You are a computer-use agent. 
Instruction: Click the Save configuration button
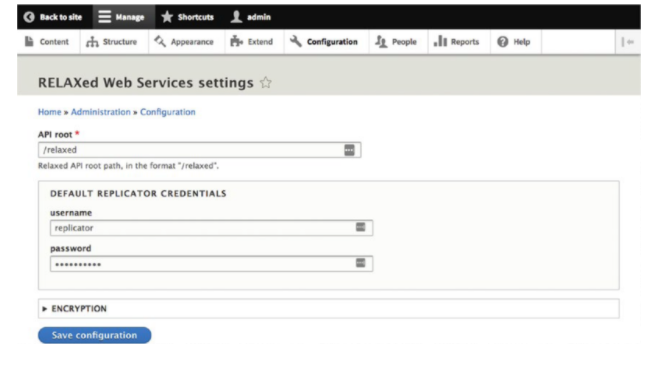point(94,335)
